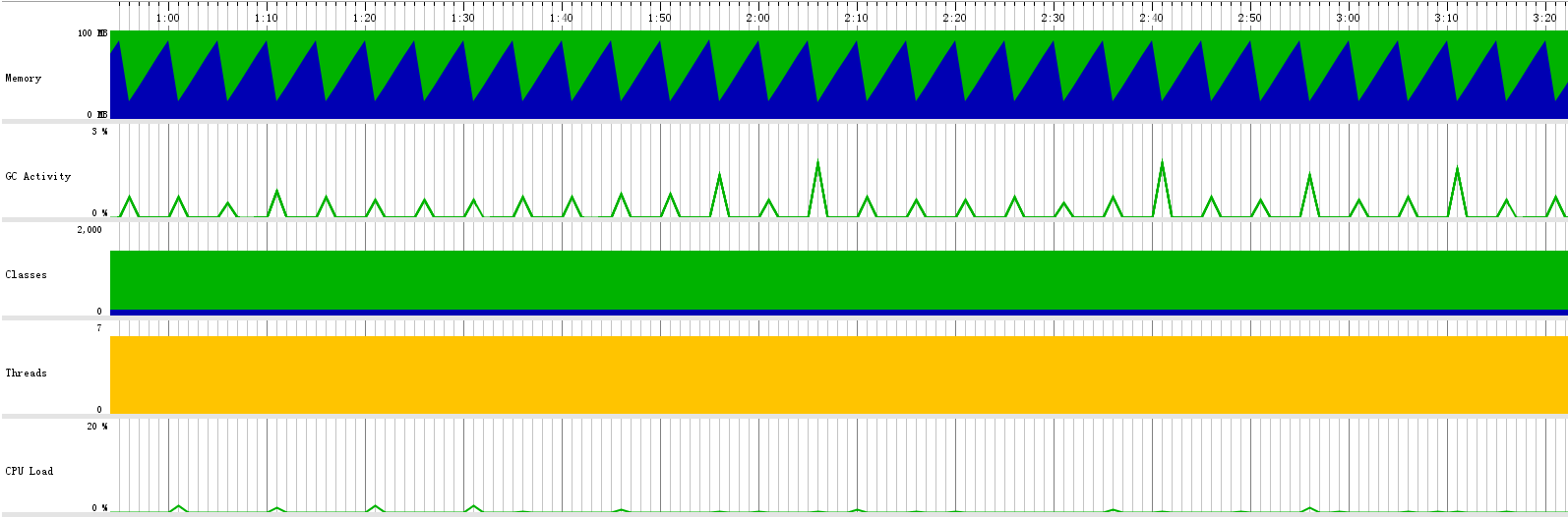1568x518 pixels.
Task: Select the Classes telemetry row label
Action: (26, 274)
